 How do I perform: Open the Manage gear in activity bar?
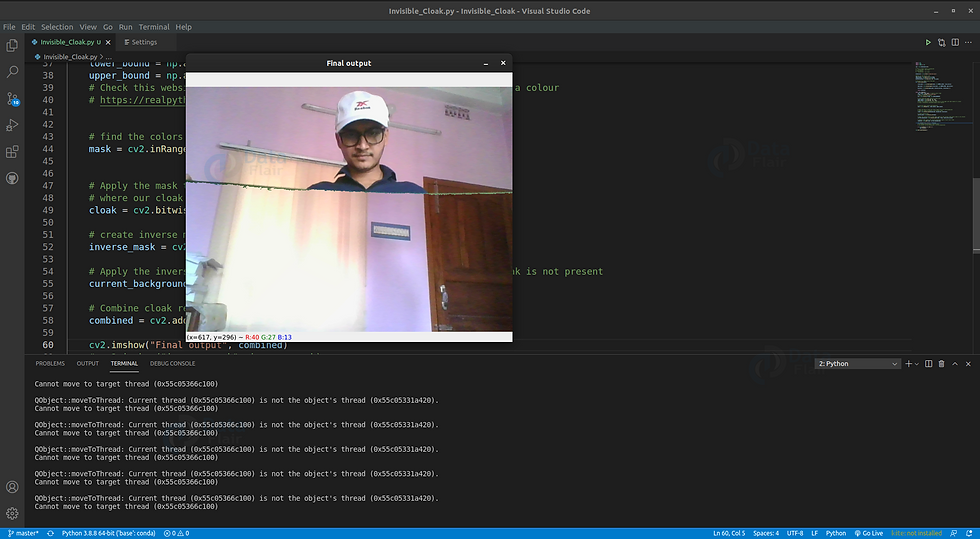(12, 513)
